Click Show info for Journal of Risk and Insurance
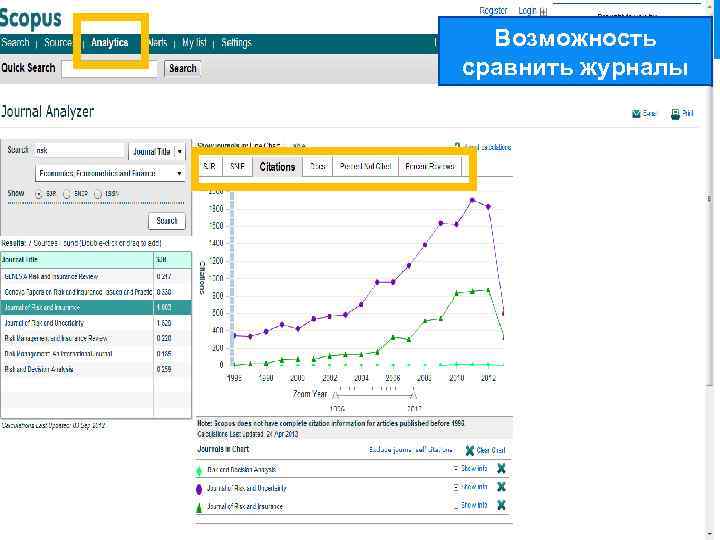The height and width of the screenshot is (540, 720). pyautogui.click(x=474, y=505)
